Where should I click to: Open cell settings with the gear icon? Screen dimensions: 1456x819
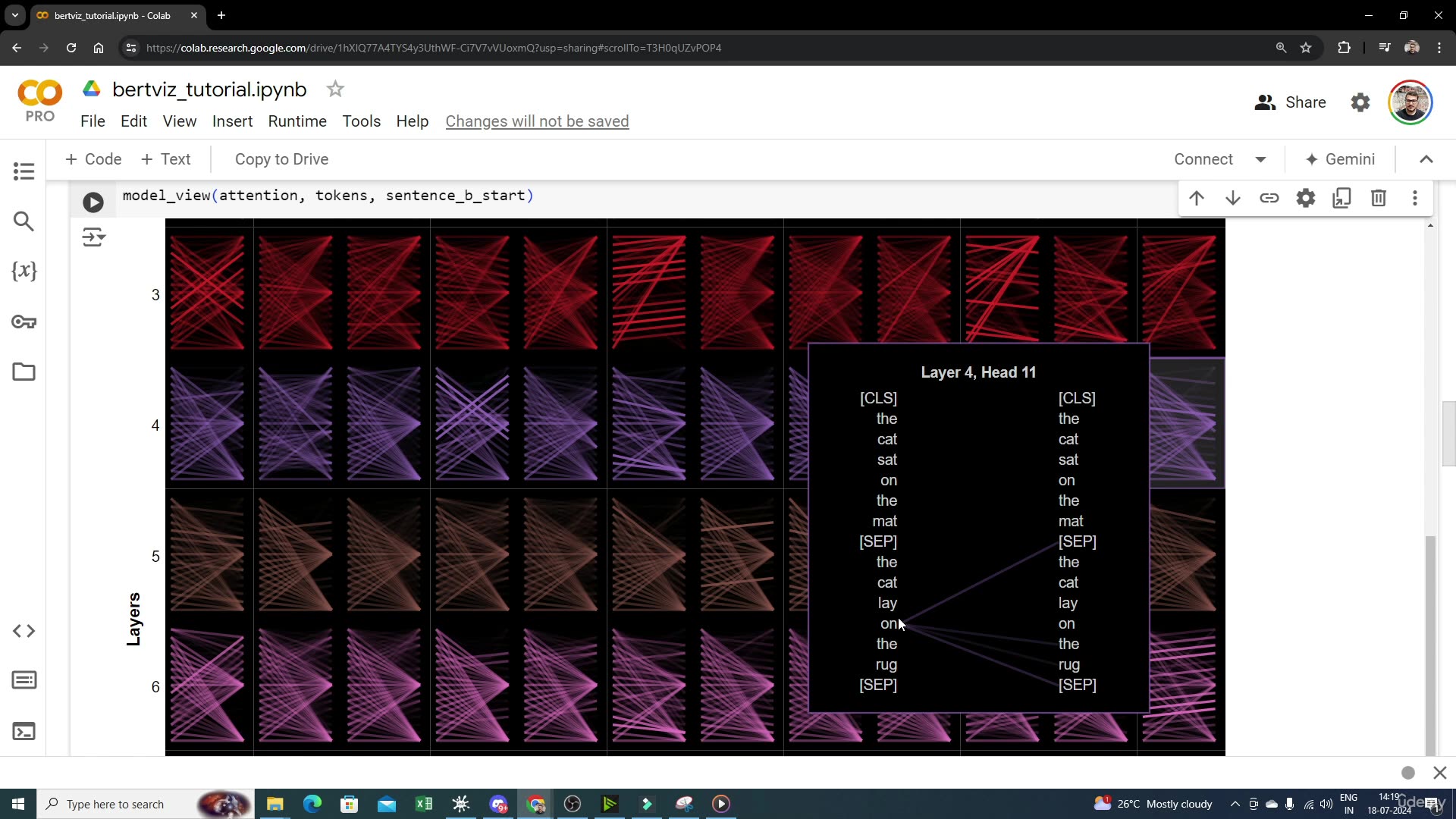point(1306,198)
